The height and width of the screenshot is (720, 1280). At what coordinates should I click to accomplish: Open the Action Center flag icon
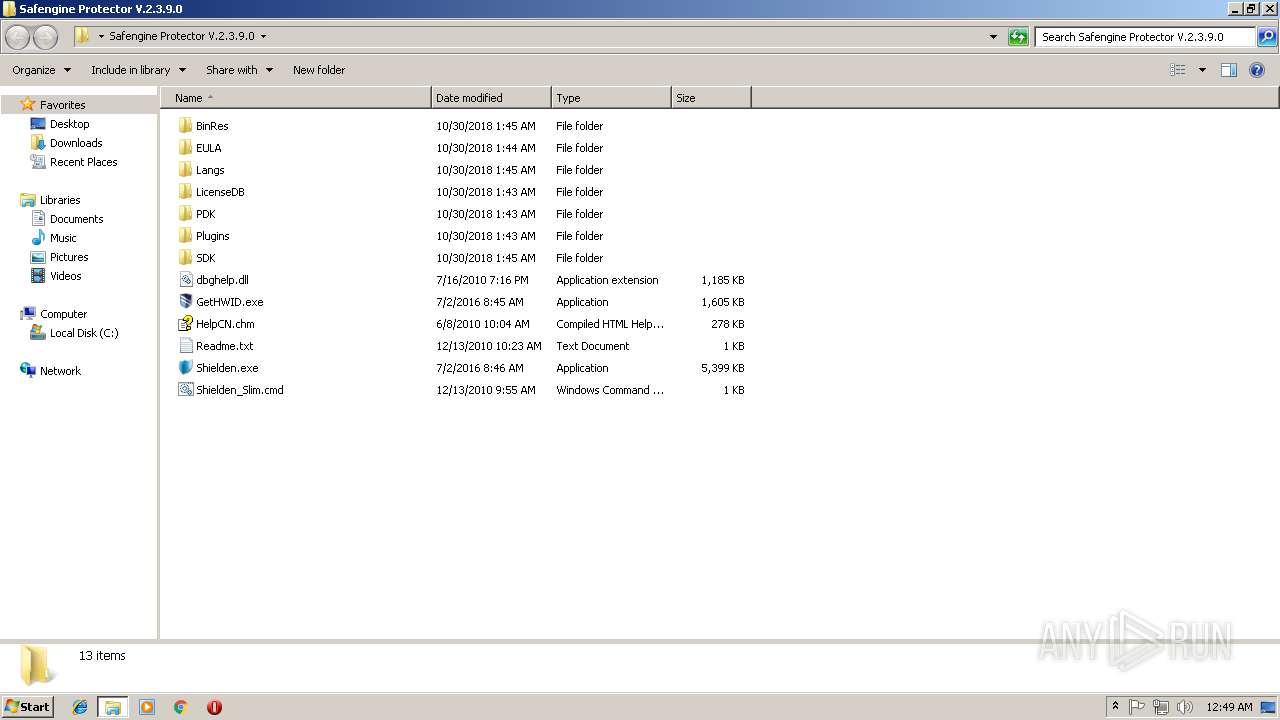click(1137, 707)
